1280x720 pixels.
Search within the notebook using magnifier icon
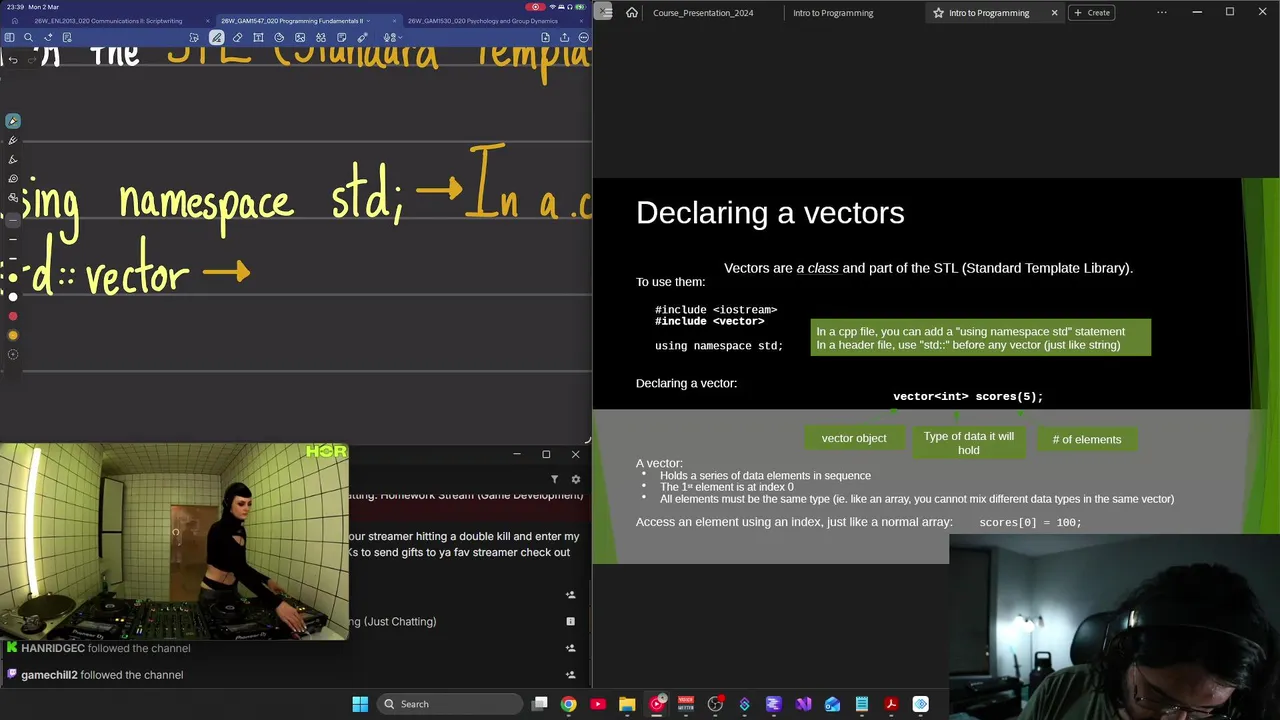28,37
